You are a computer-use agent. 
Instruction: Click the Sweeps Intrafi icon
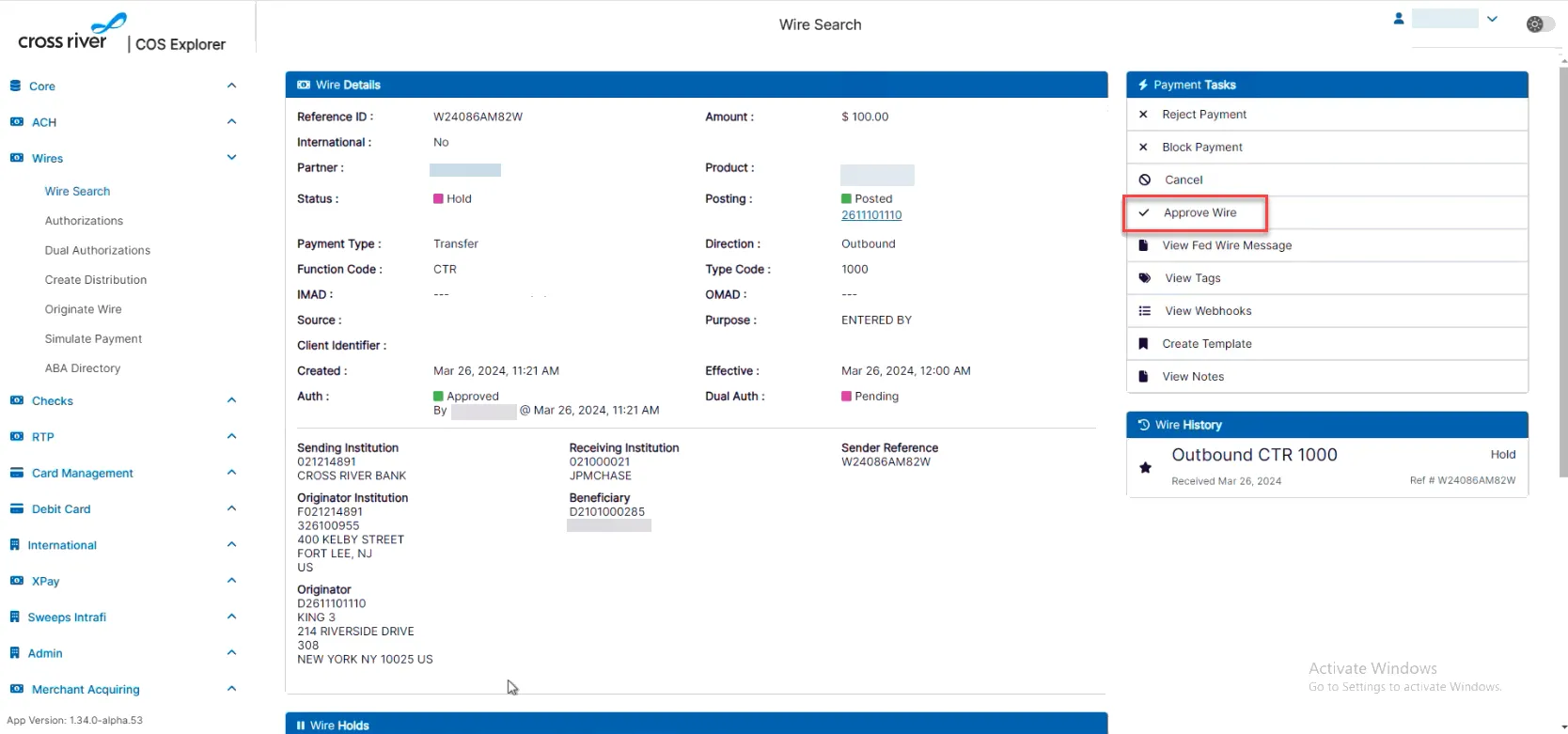coord(15,617)
